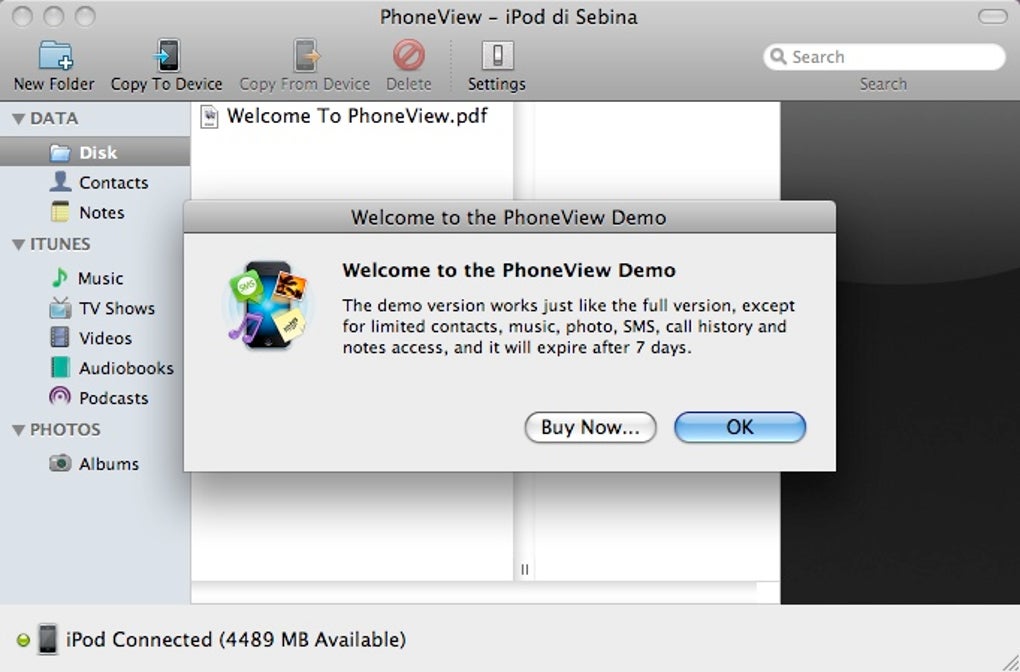This screenshot has width=1020, height=672.
Task: Click the Settings label in toolbar
Action: (x=497, y=85)
